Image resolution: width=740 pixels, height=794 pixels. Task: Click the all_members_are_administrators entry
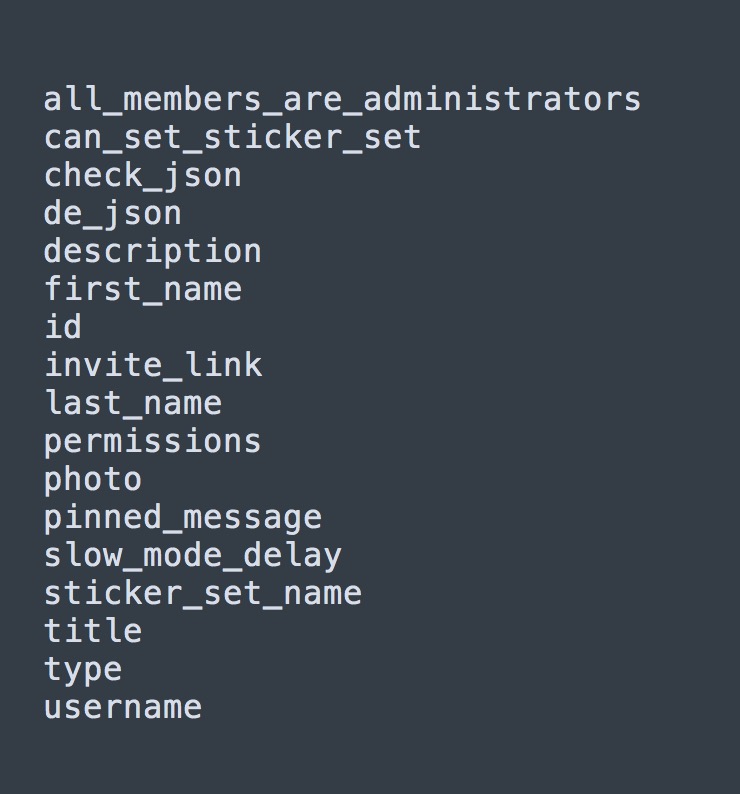pyautogui.click(x=342, y=100)
